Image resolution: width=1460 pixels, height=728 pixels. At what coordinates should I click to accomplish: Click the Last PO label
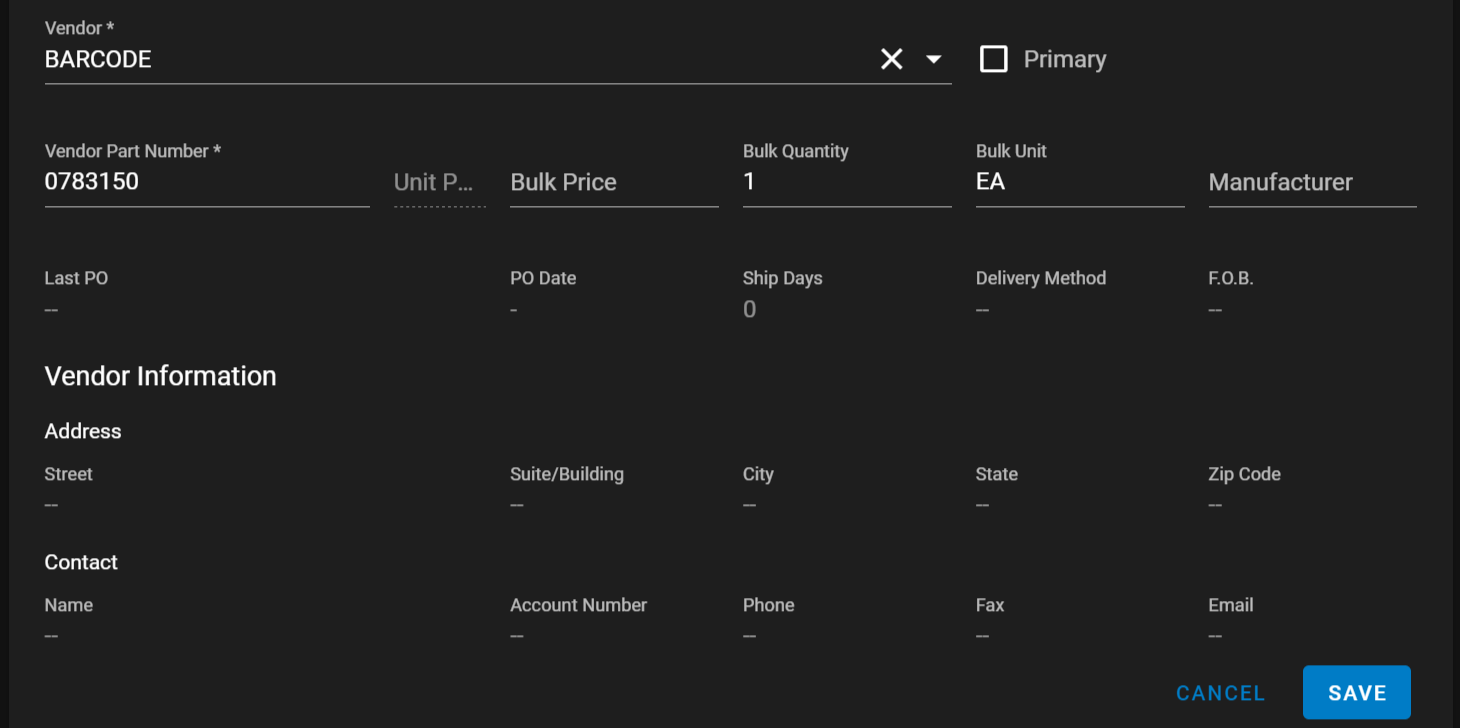click(x=76, y=278)
